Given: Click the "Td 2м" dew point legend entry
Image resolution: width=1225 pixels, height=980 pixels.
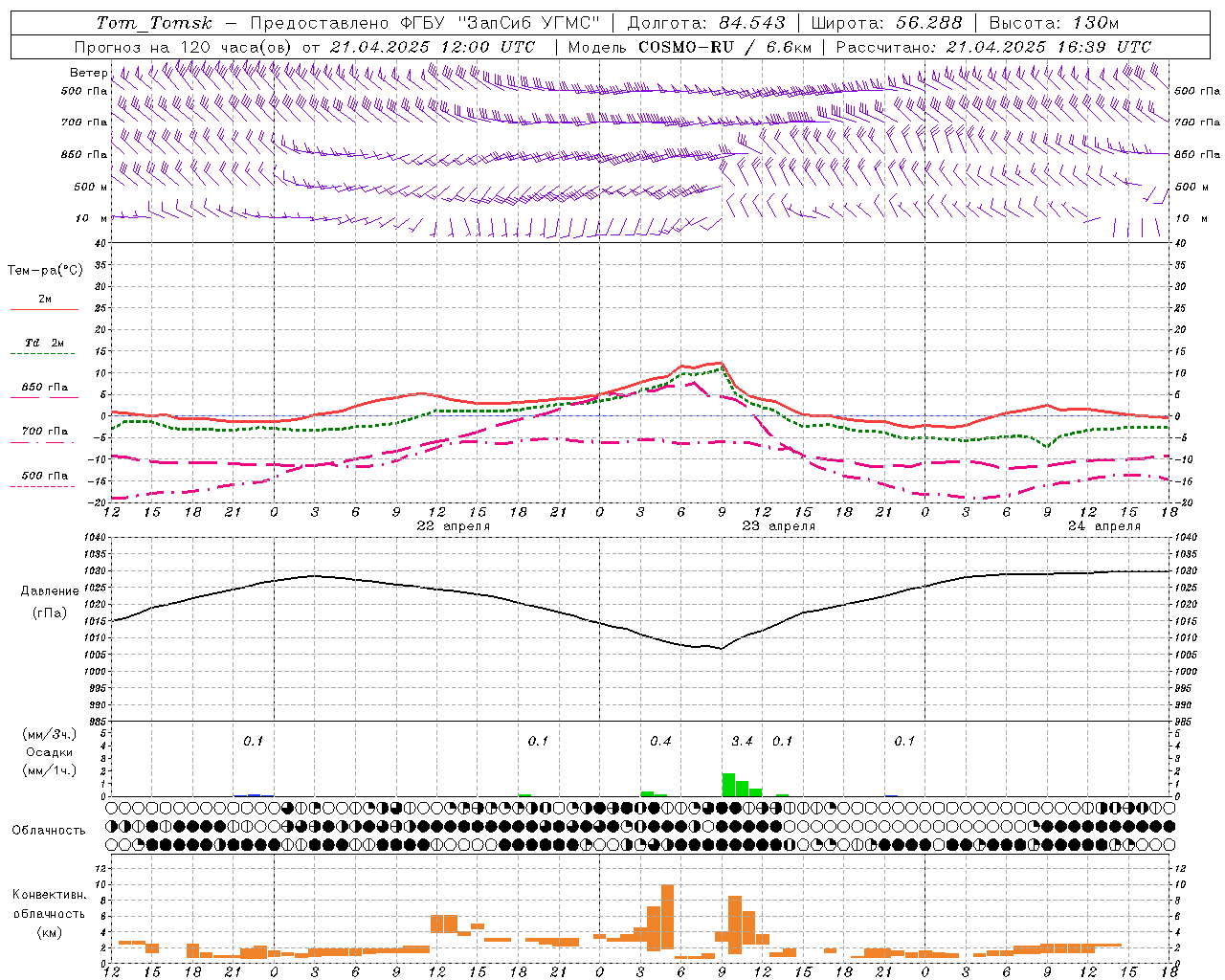Looking at the screenshot, I should [44, 347].
